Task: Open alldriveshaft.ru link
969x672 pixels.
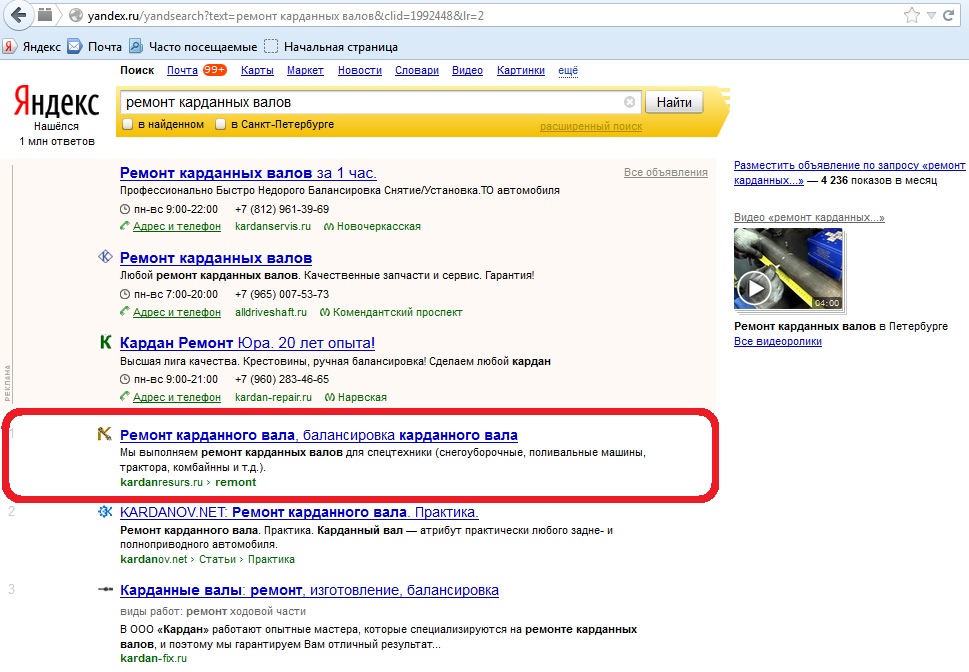Action: click(271, 312)
